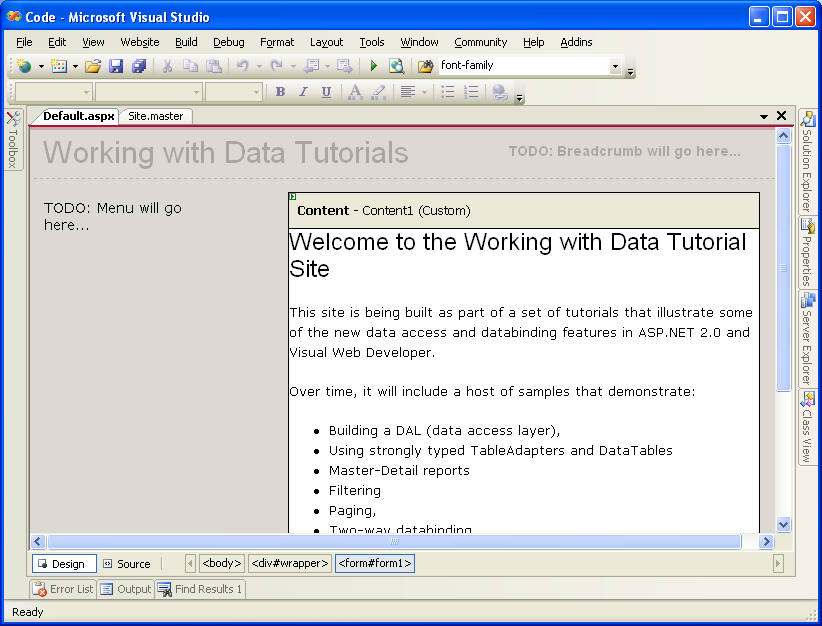Click the Start Debugging green arrow
The image size is (822, 626).
[x=373, y=66]
